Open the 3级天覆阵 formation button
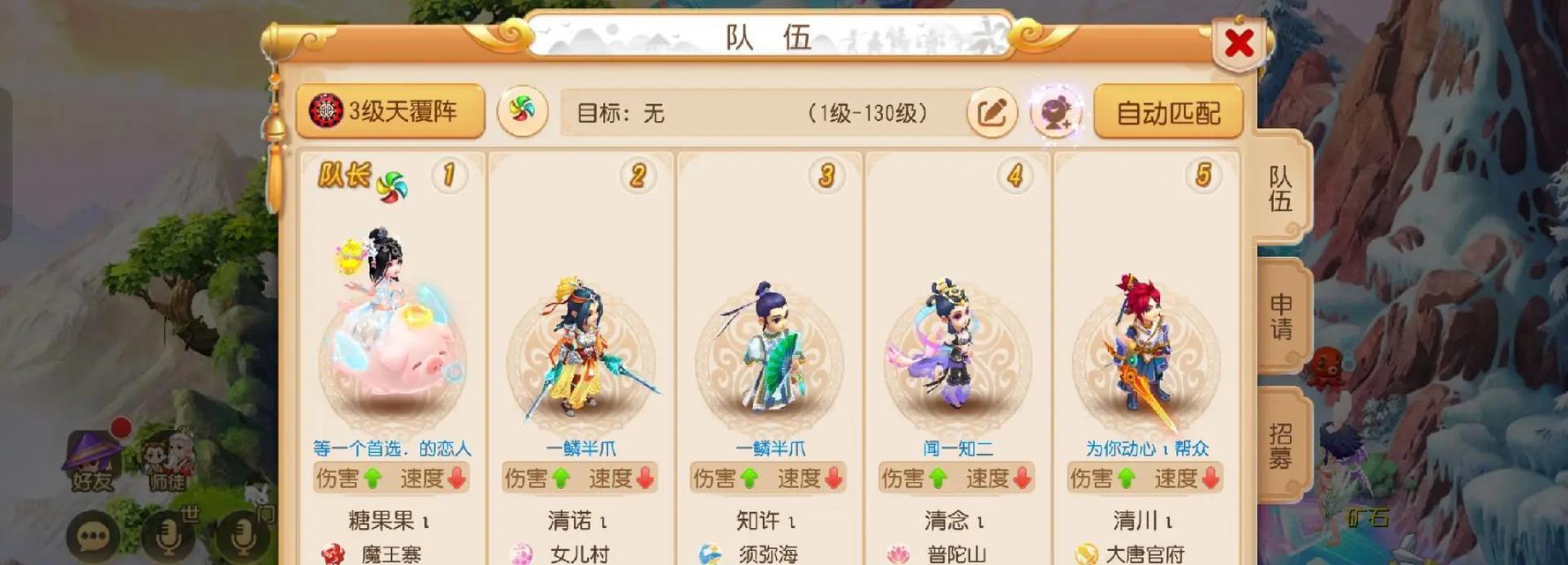This screenshot has height=565, width=1568. tap(390, 111)
